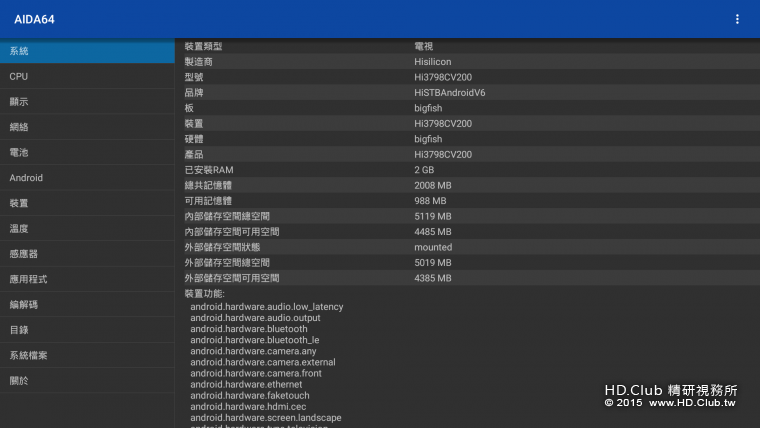Image resolution: width=760 pixels, height=428 pixels.
Task: Click the 已安裝RAM value 2 GB
Action: coord(424,170)
